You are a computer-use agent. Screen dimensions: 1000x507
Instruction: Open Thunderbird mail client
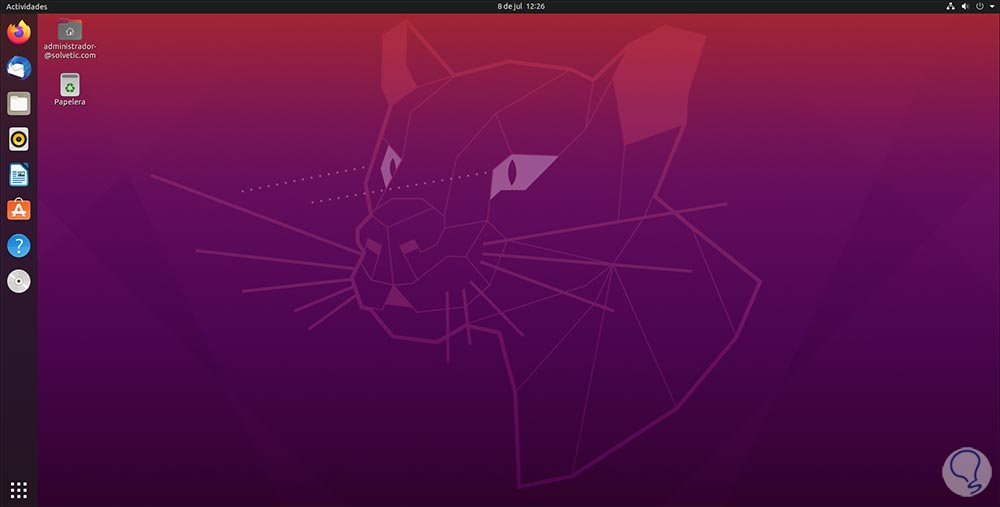coord(18,68)
